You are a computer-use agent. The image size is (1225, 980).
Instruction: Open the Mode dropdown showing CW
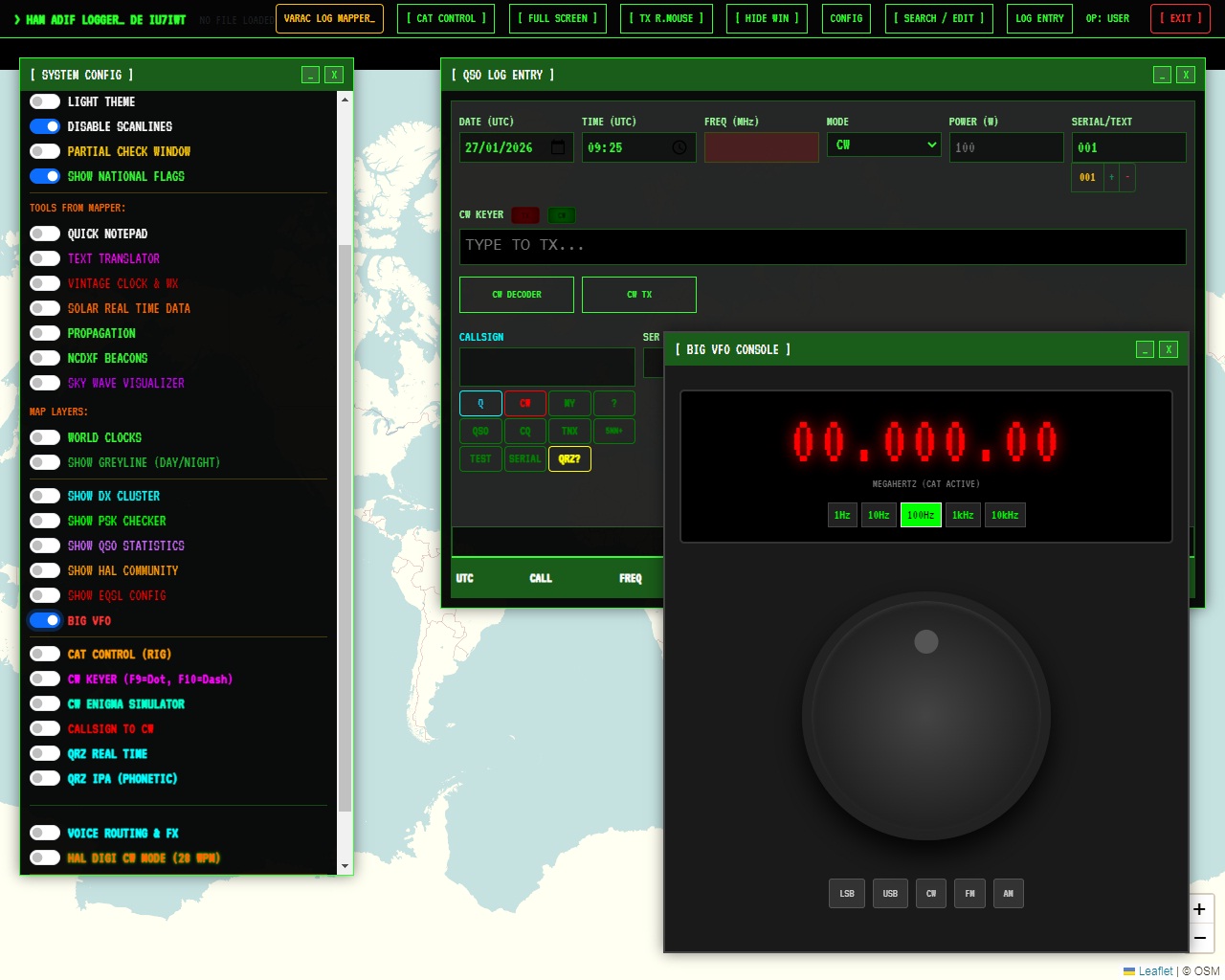point(883,145)
